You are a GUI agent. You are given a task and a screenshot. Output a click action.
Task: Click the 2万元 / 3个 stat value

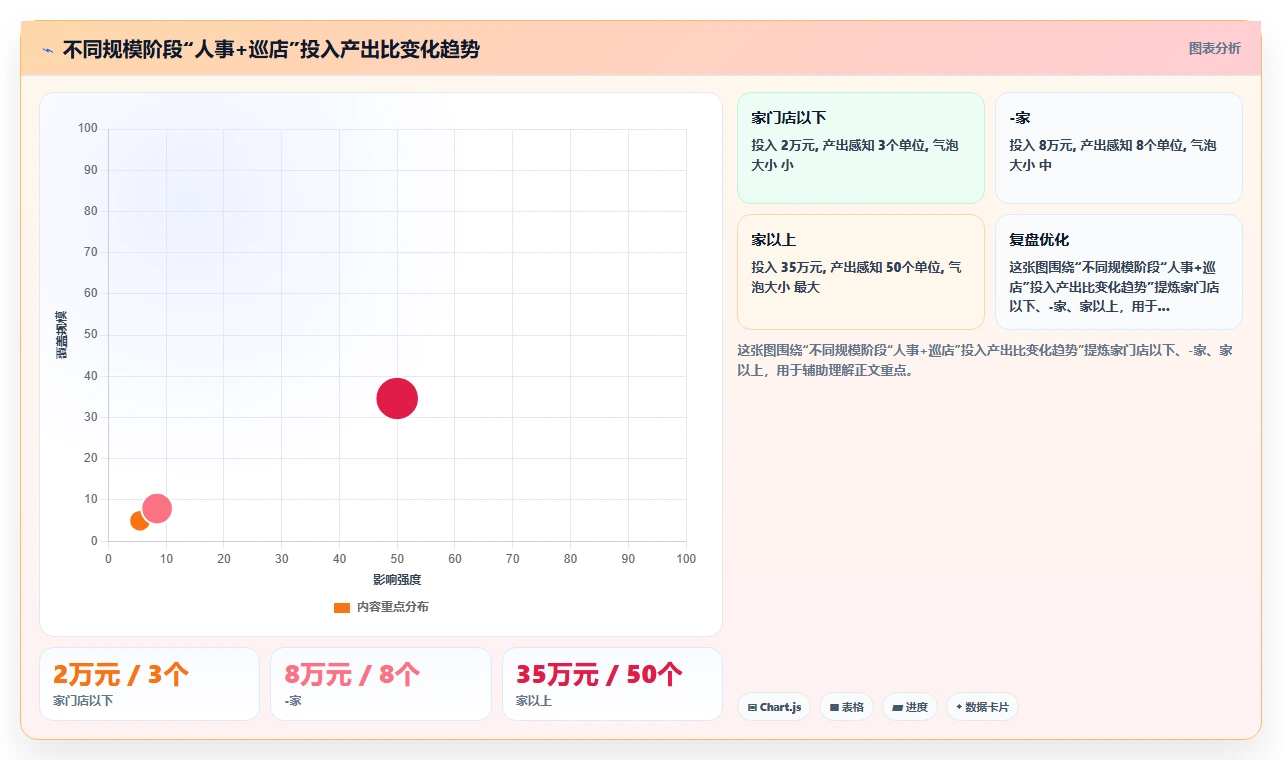[121, 674]
